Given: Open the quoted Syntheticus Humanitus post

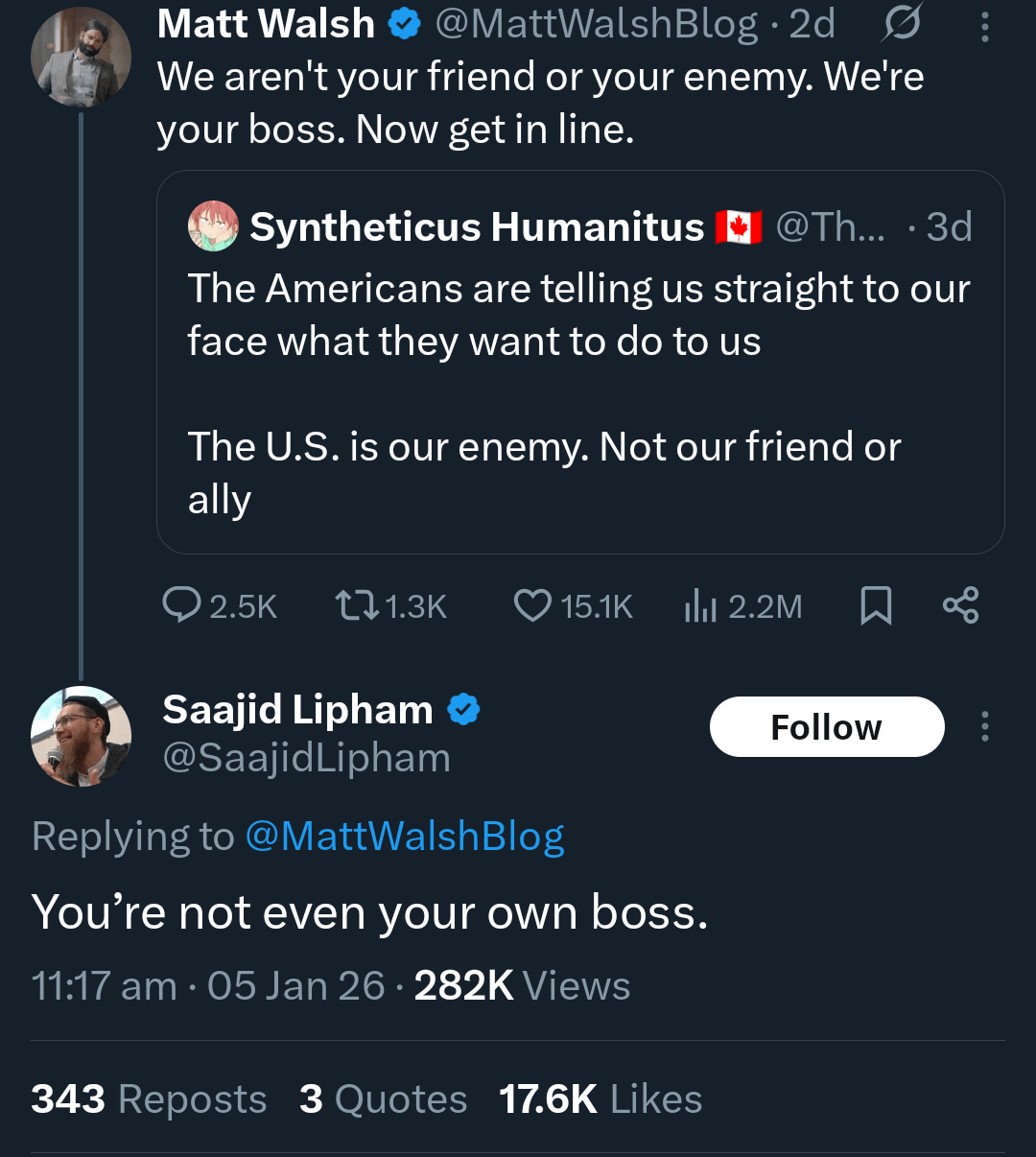Looking at the screenshot, I should point(579,393).
